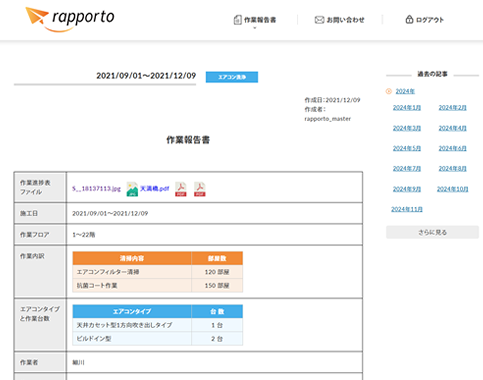The width and height of the screenshot is (483, 380).
Task: Open the 2024年10月 archive
Action: (x=452, y=189)
